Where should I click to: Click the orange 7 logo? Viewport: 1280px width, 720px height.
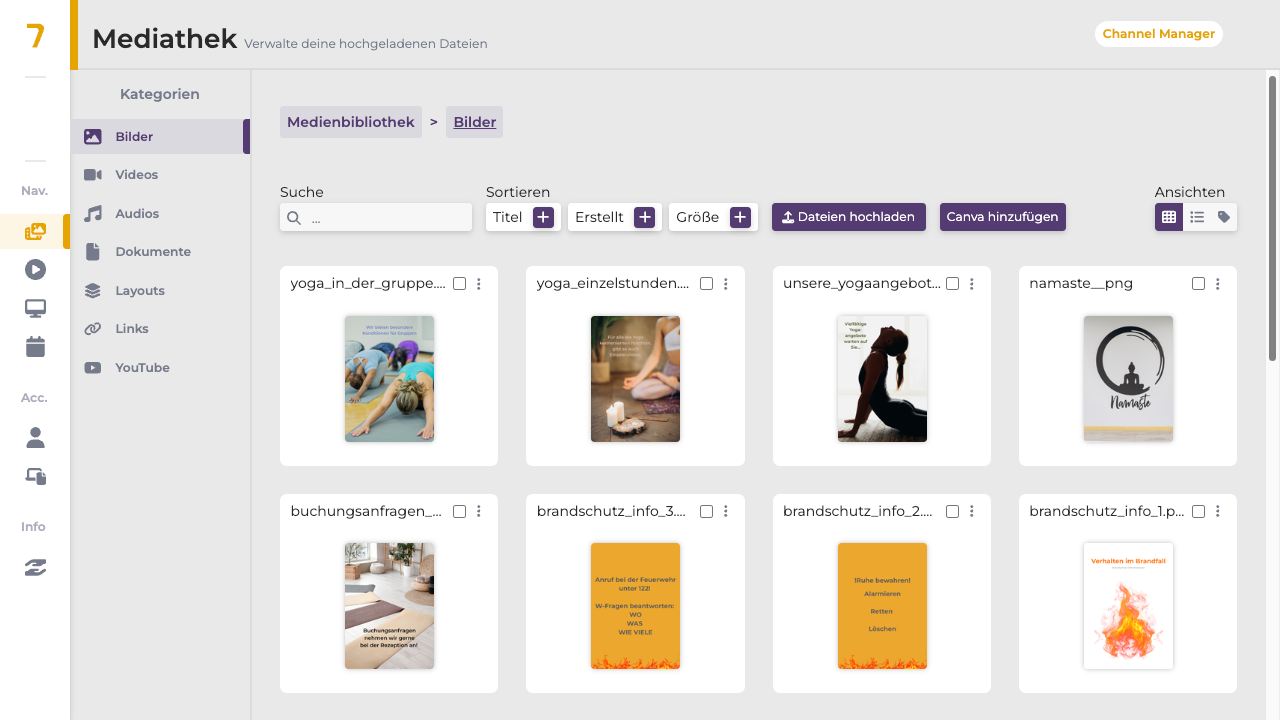[x=35, y=36]
